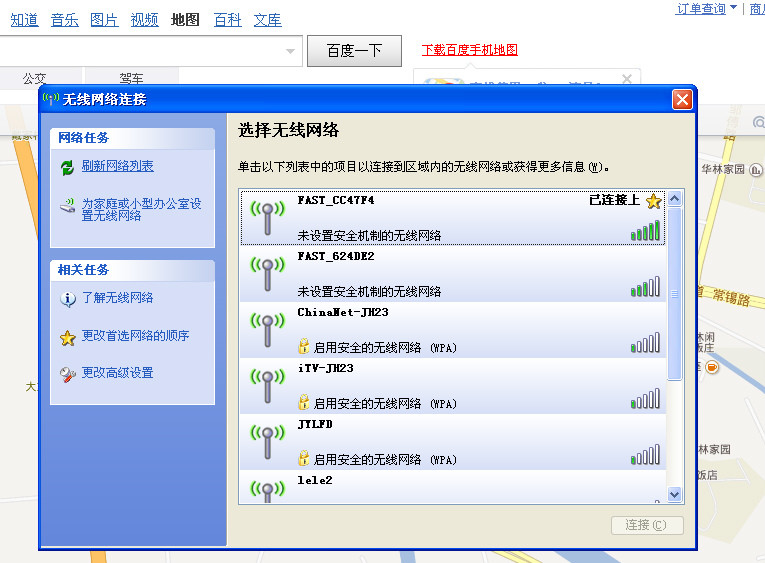Click the preferred-network star on FAST_CC47F4
The height and width of the screenshot is (563, 765).
654,201
